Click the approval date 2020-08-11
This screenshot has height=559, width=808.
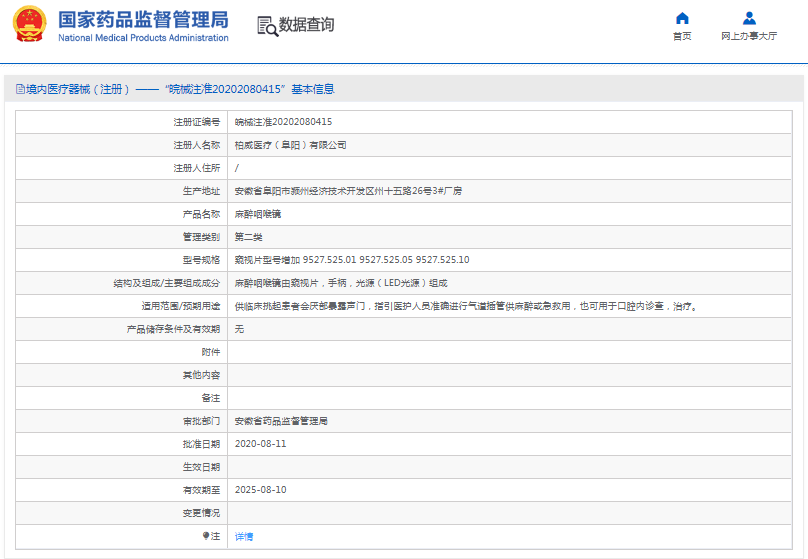(x=260, y=444)
